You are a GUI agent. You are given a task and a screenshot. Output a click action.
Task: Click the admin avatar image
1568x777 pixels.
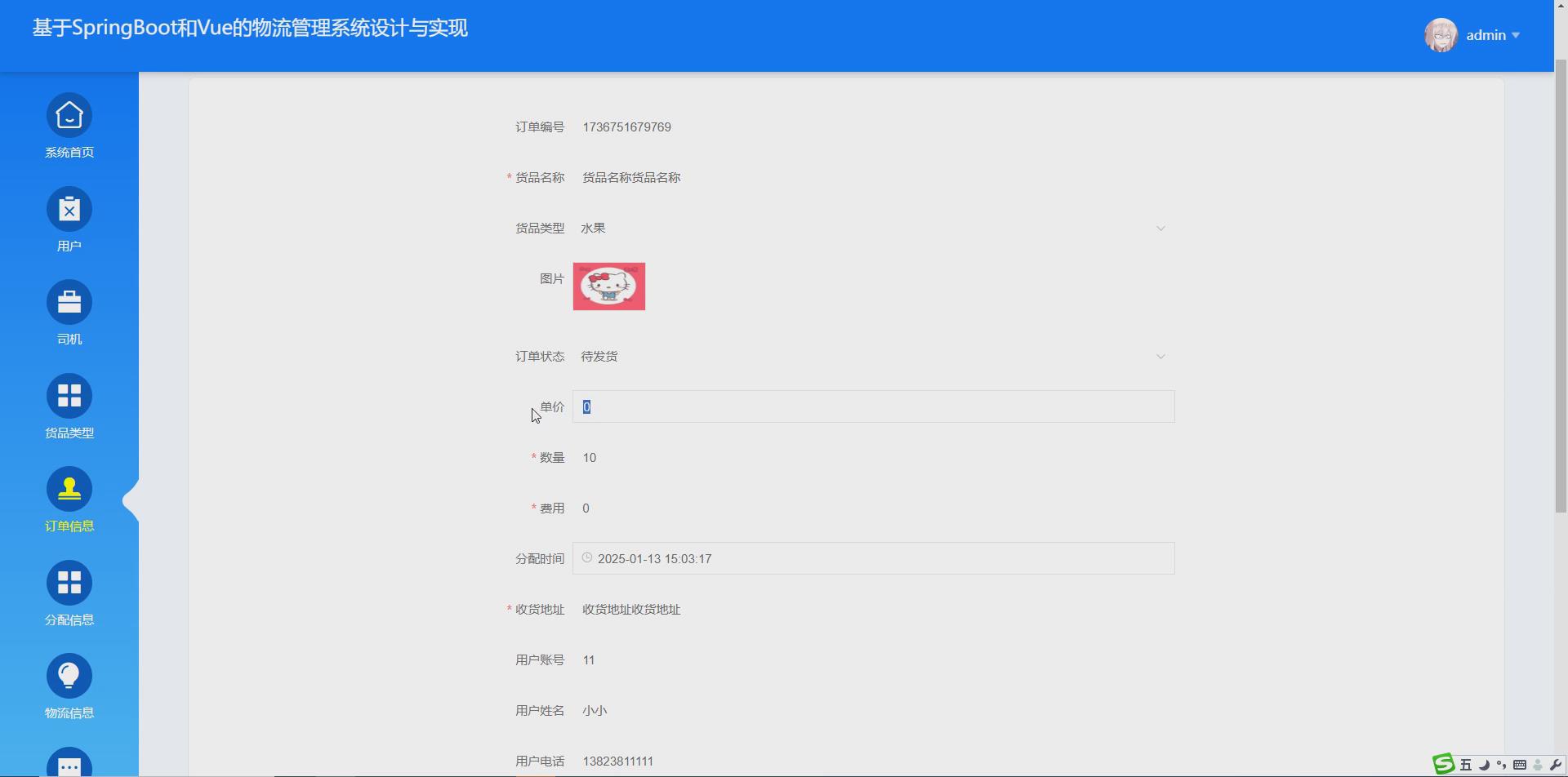(x=1441, y=35)
